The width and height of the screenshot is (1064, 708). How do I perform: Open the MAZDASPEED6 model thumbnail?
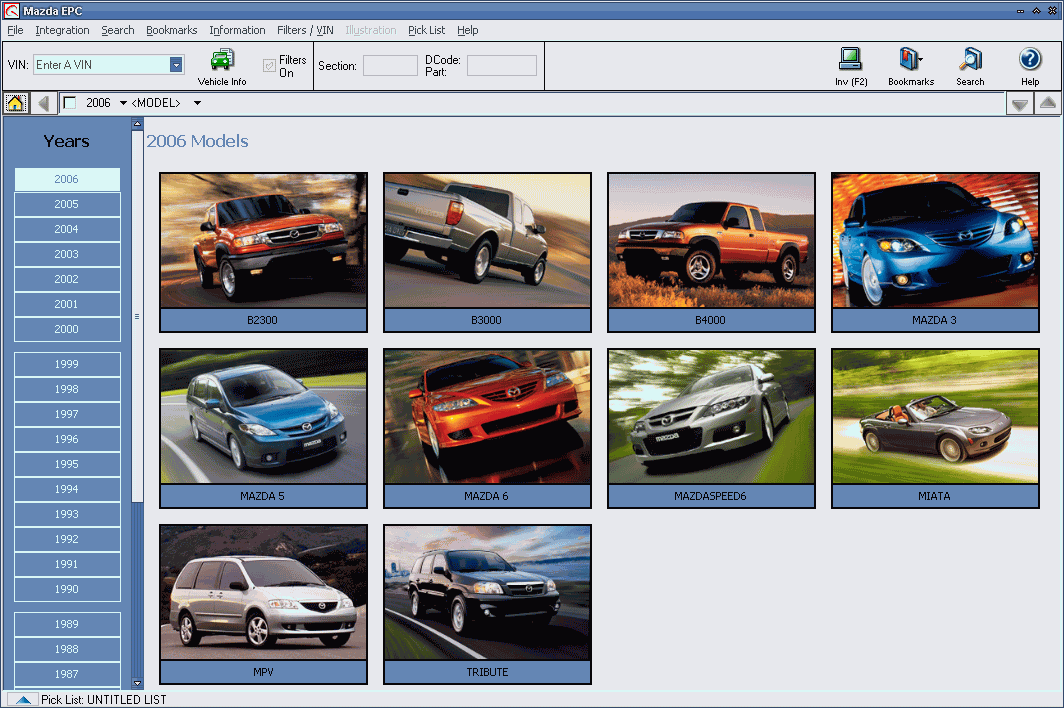711,428
